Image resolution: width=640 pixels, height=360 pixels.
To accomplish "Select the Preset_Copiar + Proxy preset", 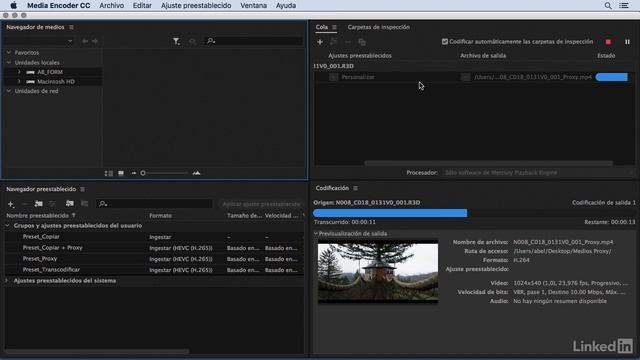I will (52, 248).
